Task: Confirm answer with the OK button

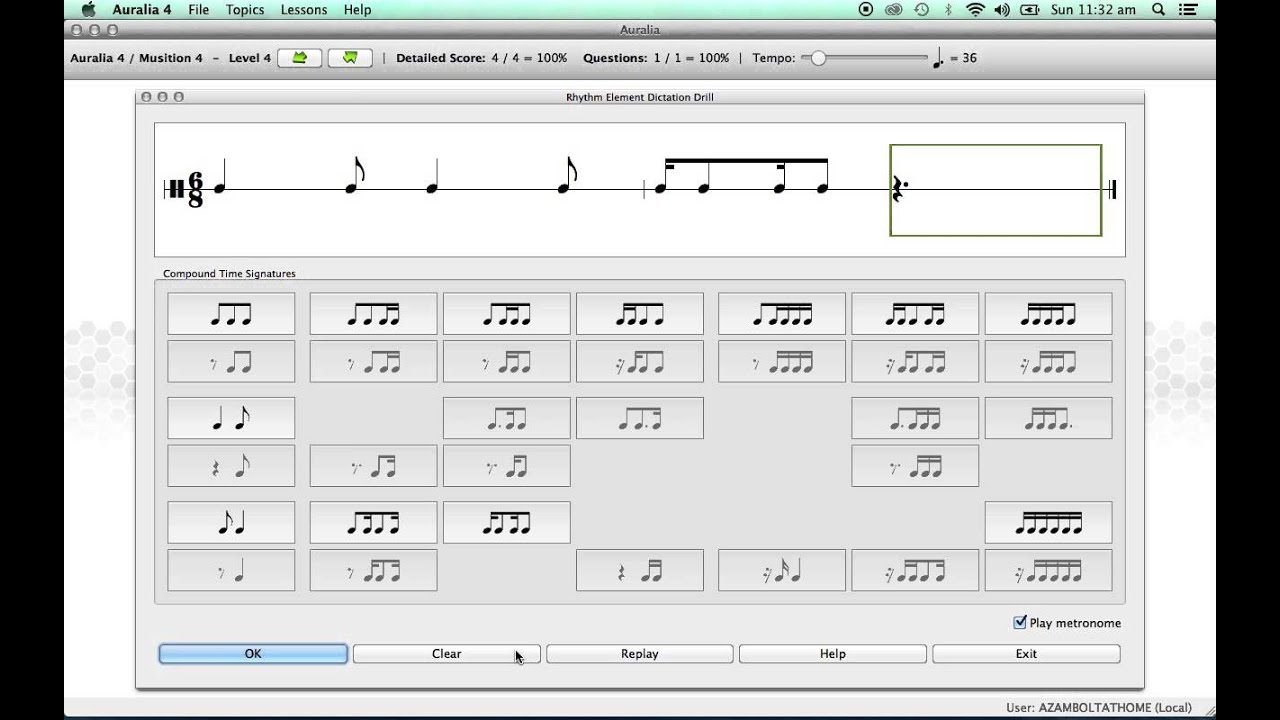Action: tap(253, 653)
